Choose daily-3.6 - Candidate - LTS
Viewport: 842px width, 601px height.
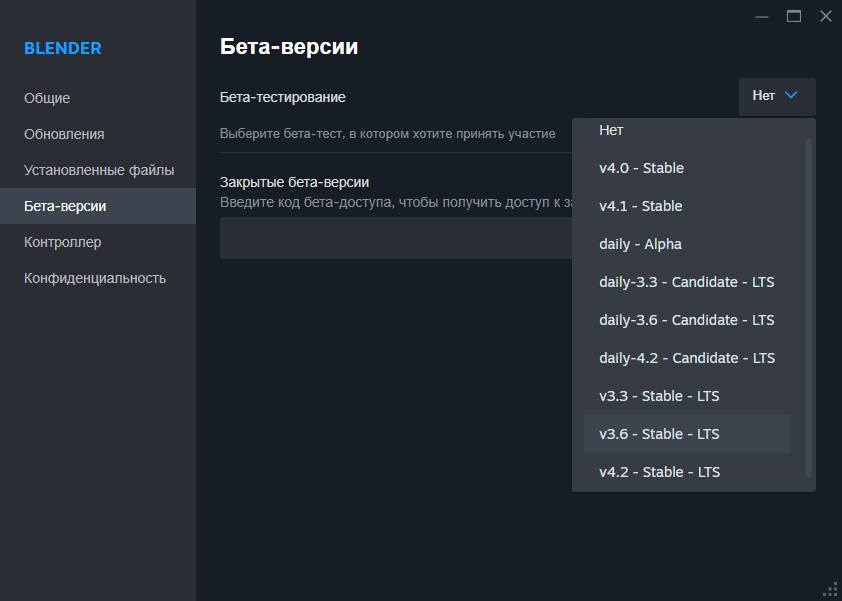[686, 320]
